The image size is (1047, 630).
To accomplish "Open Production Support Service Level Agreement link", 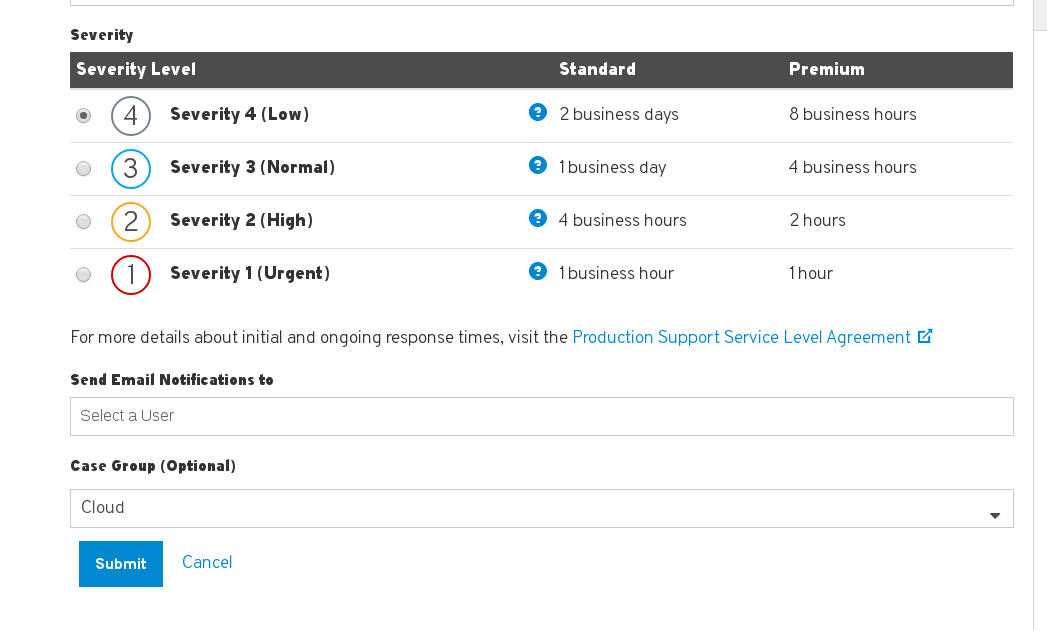I will pyautogui.click(x=741, y=337).
